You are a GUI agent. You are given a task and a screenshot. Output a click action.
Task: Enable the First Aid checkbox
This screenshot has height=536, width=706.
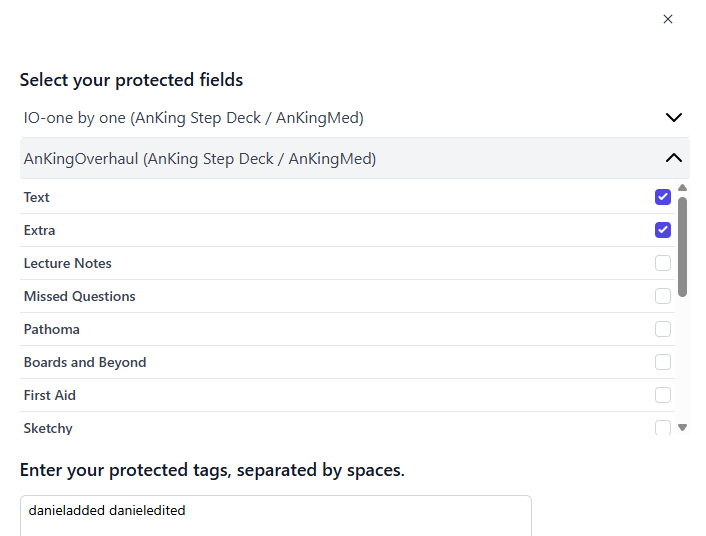[662, 395]
